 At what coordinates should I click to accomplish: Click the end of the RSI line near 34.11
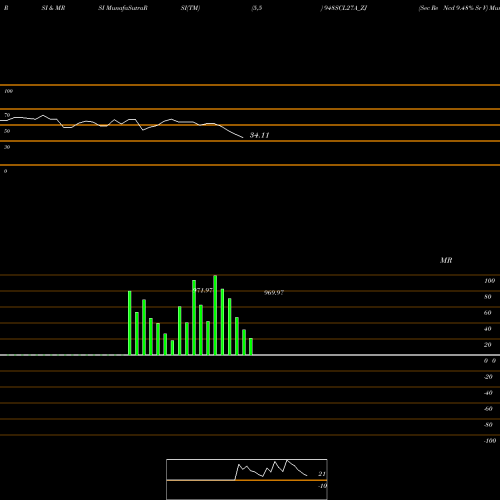[243, 137]
